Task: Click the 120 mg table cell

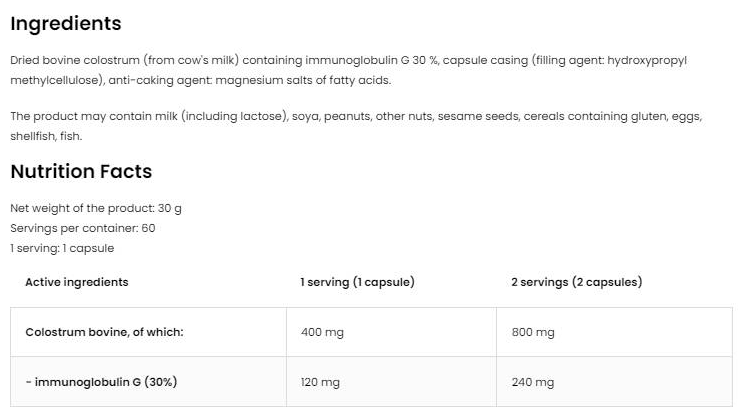Action: pos(321,382)
